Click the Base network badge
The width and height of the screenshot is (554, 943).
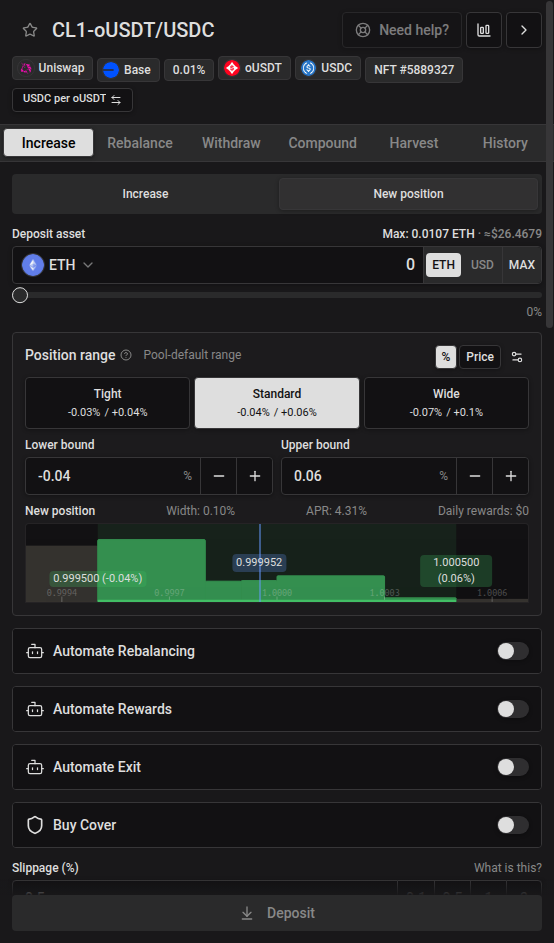[x=128, y=70]
